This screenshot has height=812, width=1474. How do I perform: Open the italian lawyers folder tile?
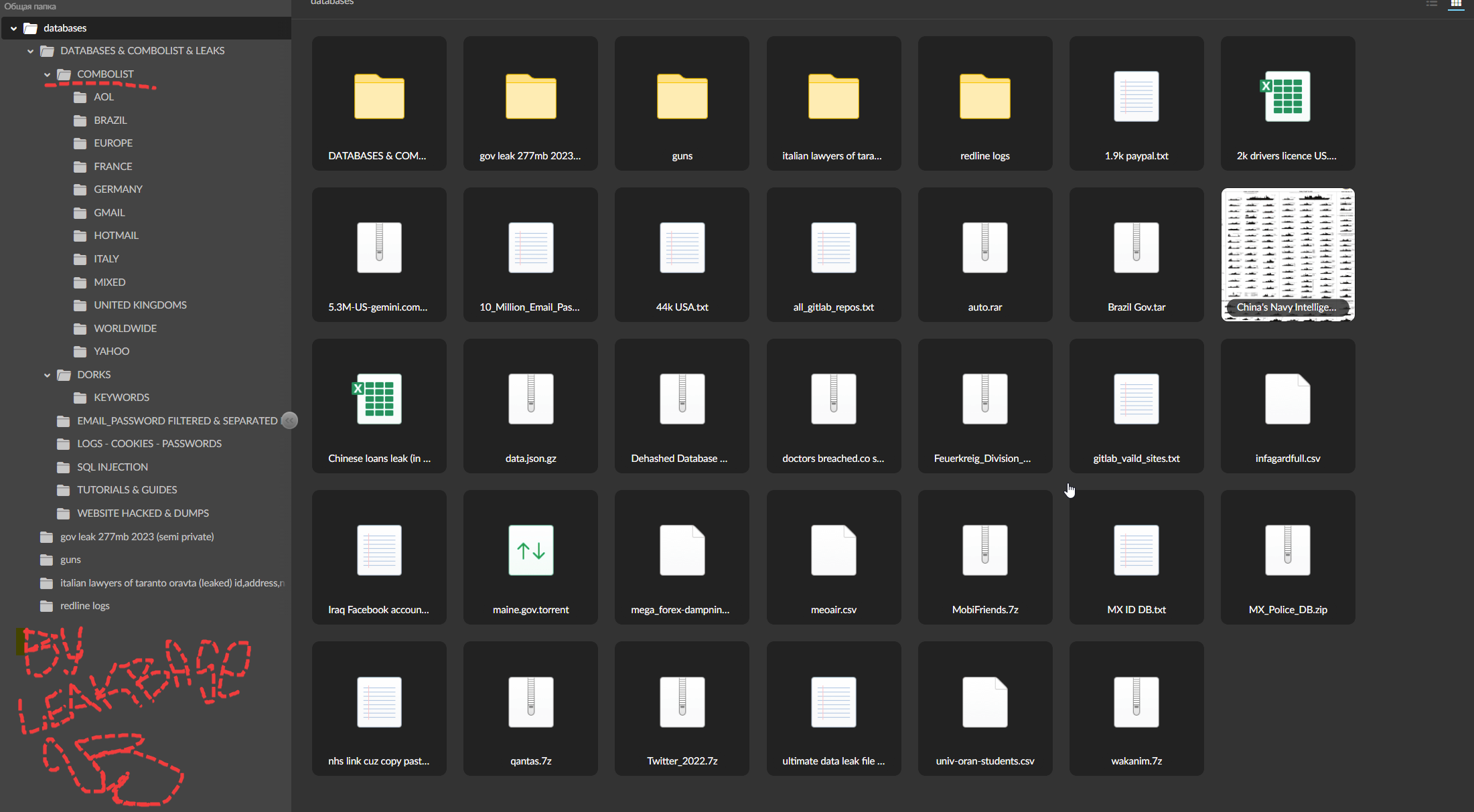[833, 103]
